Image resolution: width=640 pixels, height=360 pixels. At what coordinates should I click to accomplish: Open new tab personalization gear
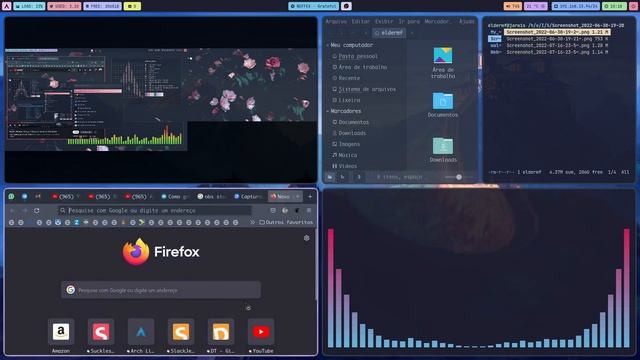[307, 238]
